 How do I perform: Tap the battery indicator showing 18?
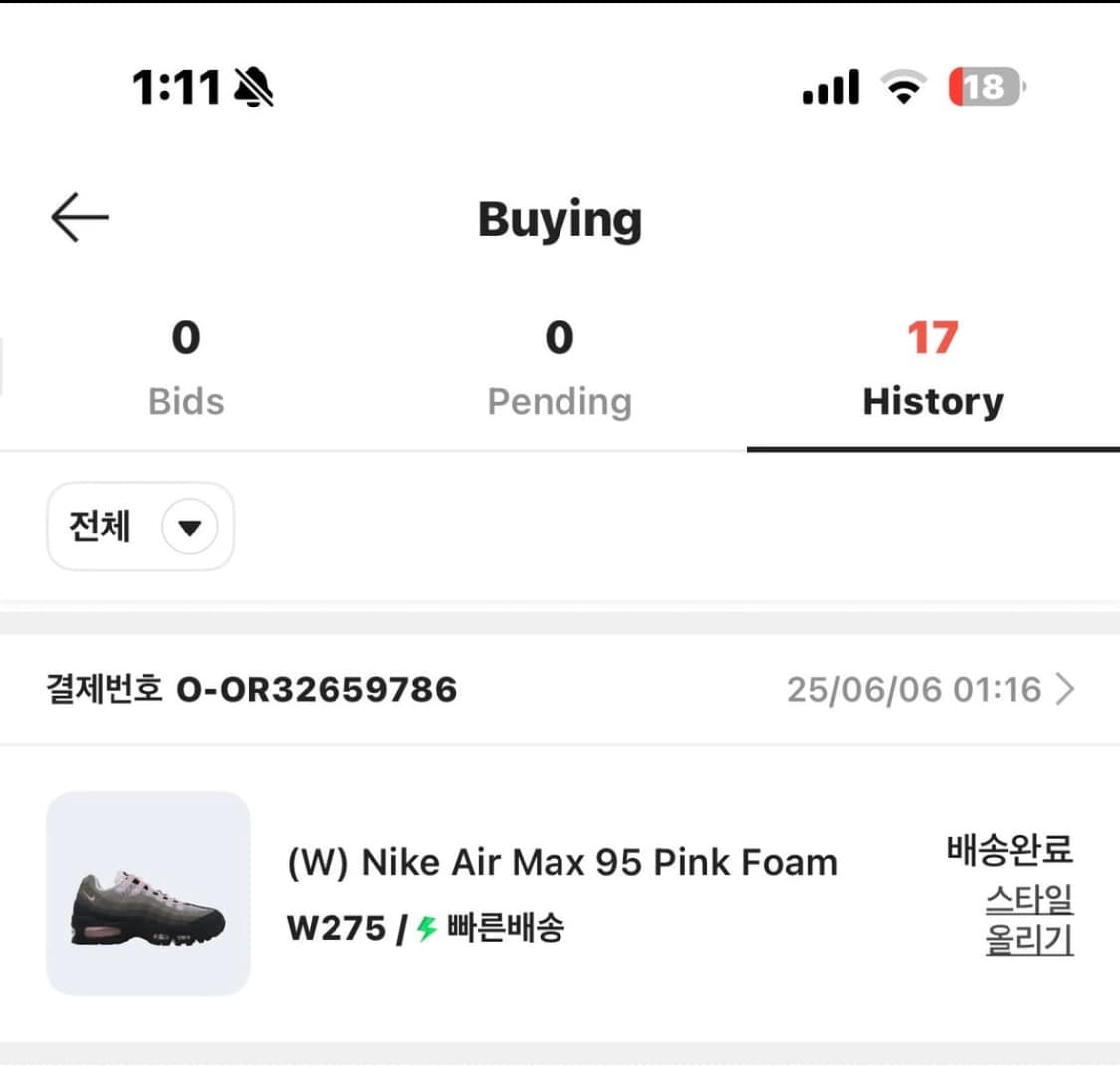(x=984, y=88)
